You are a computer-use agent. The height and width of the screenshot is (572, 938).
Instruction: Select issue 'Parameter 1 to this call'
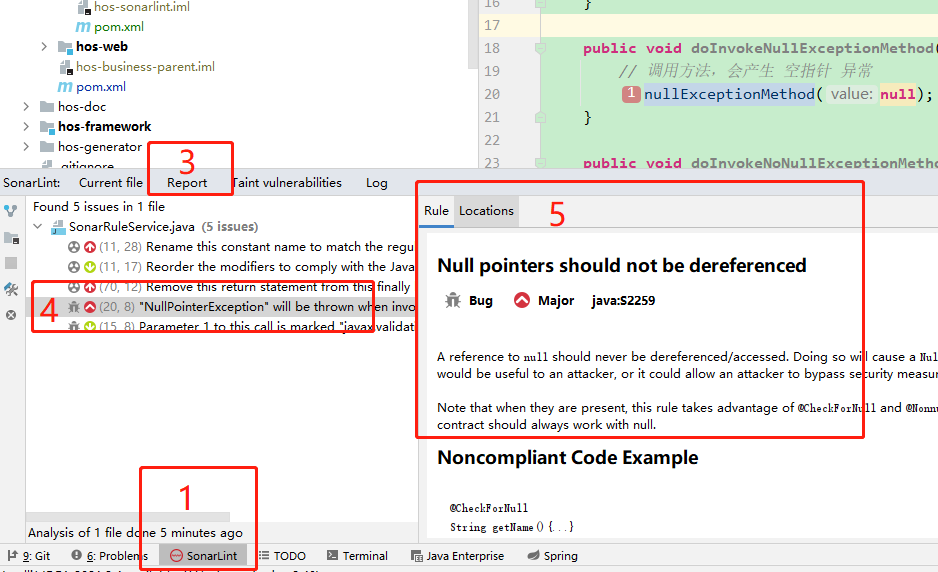coord(240,326)
